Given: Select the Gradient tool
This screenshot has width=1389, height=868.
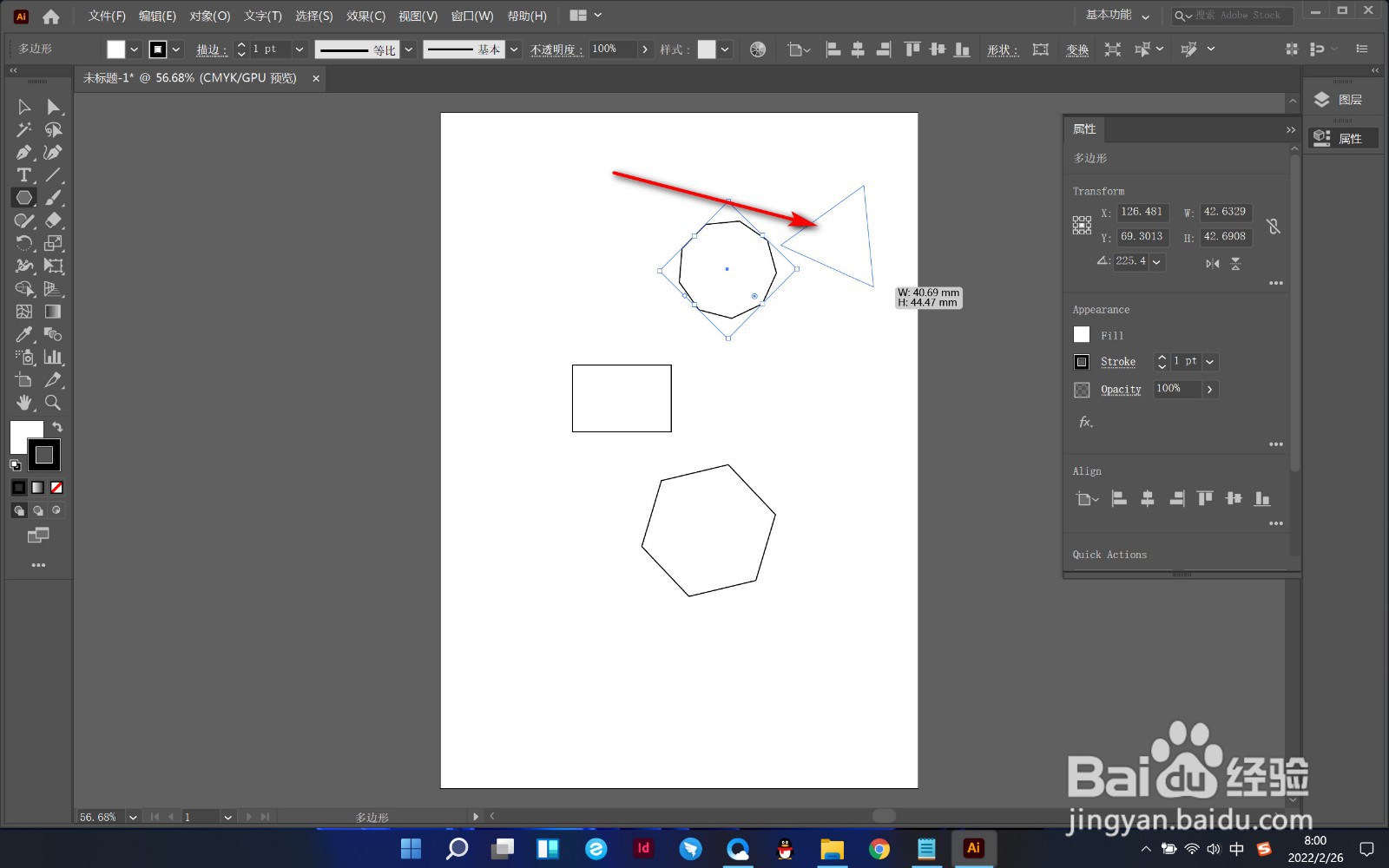Looking at the screenshot, I should [x=54, y=312].
